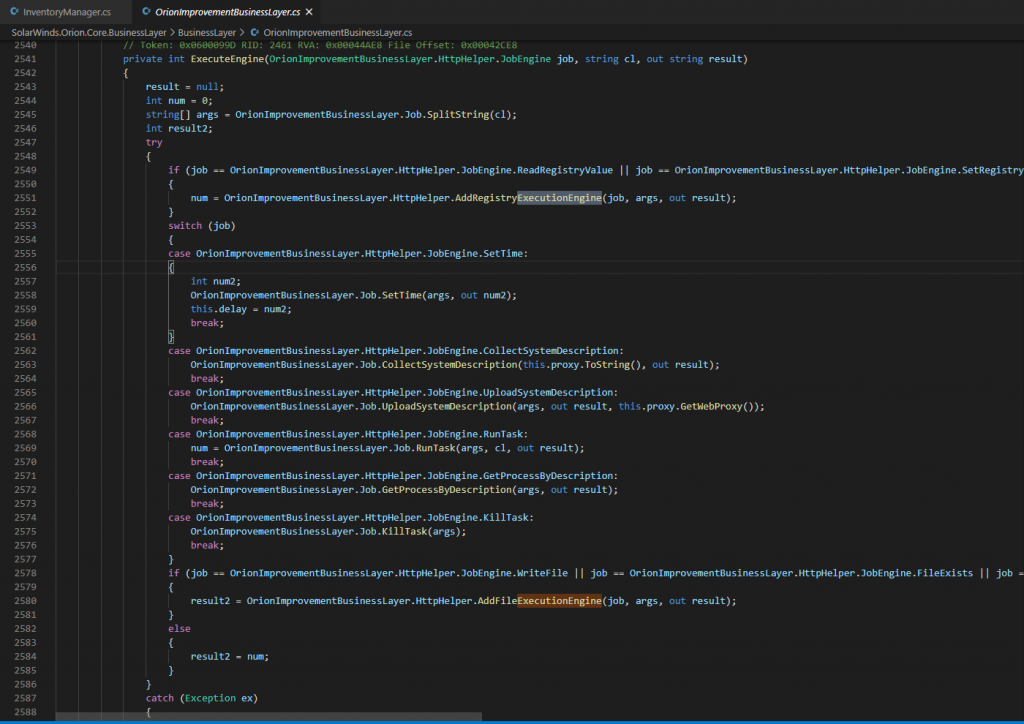The image size is (1024, 724).
Task: Click the 'result2 = num;' statement
Action: 230,657
